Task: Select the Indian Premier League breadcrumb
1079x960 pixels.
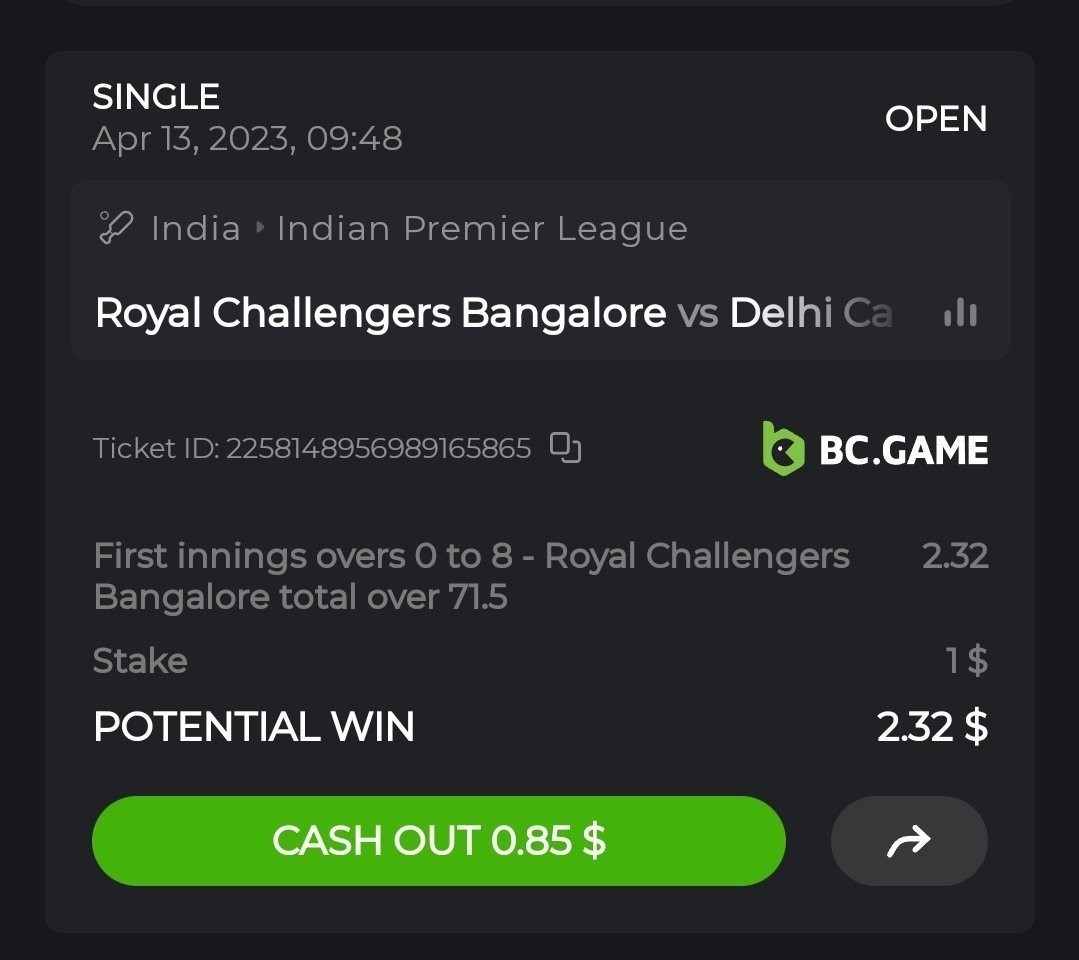Action: [x=482, y=228]
